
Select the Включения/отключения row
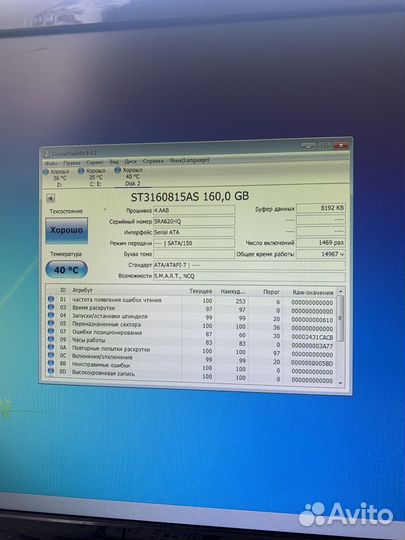[191, 359]
